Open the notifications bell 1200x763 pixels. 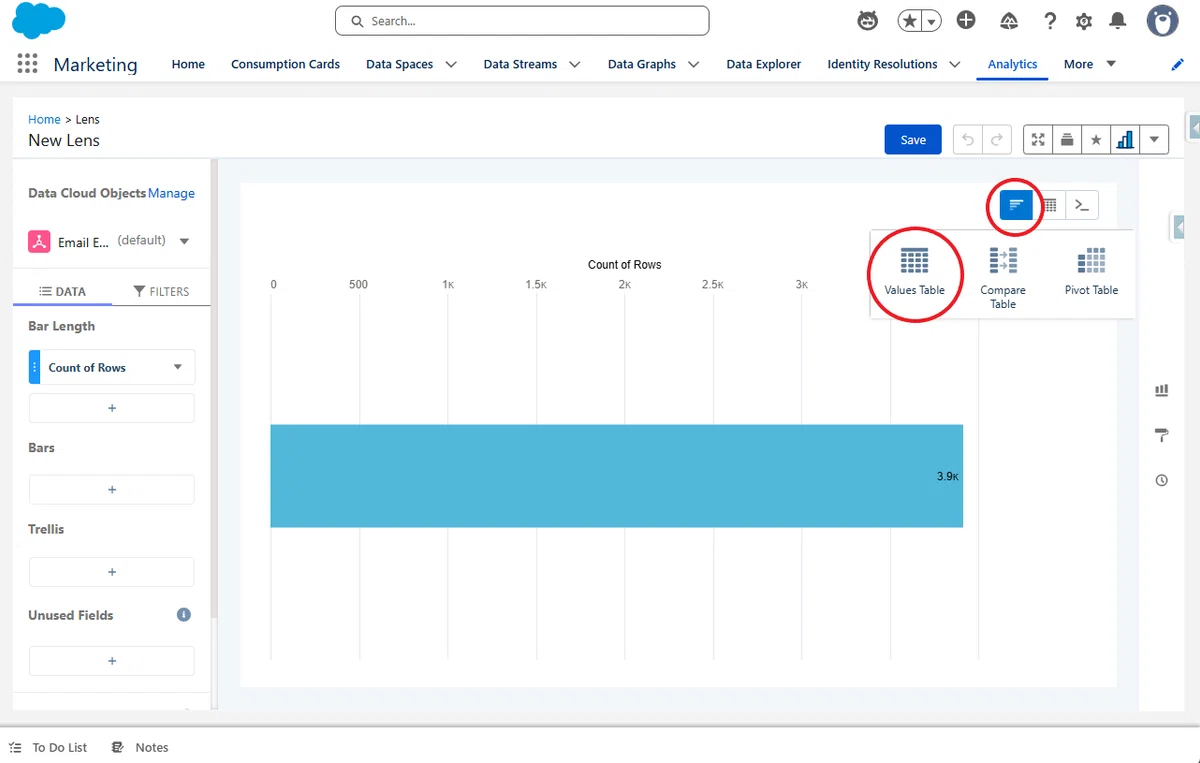1118,21
